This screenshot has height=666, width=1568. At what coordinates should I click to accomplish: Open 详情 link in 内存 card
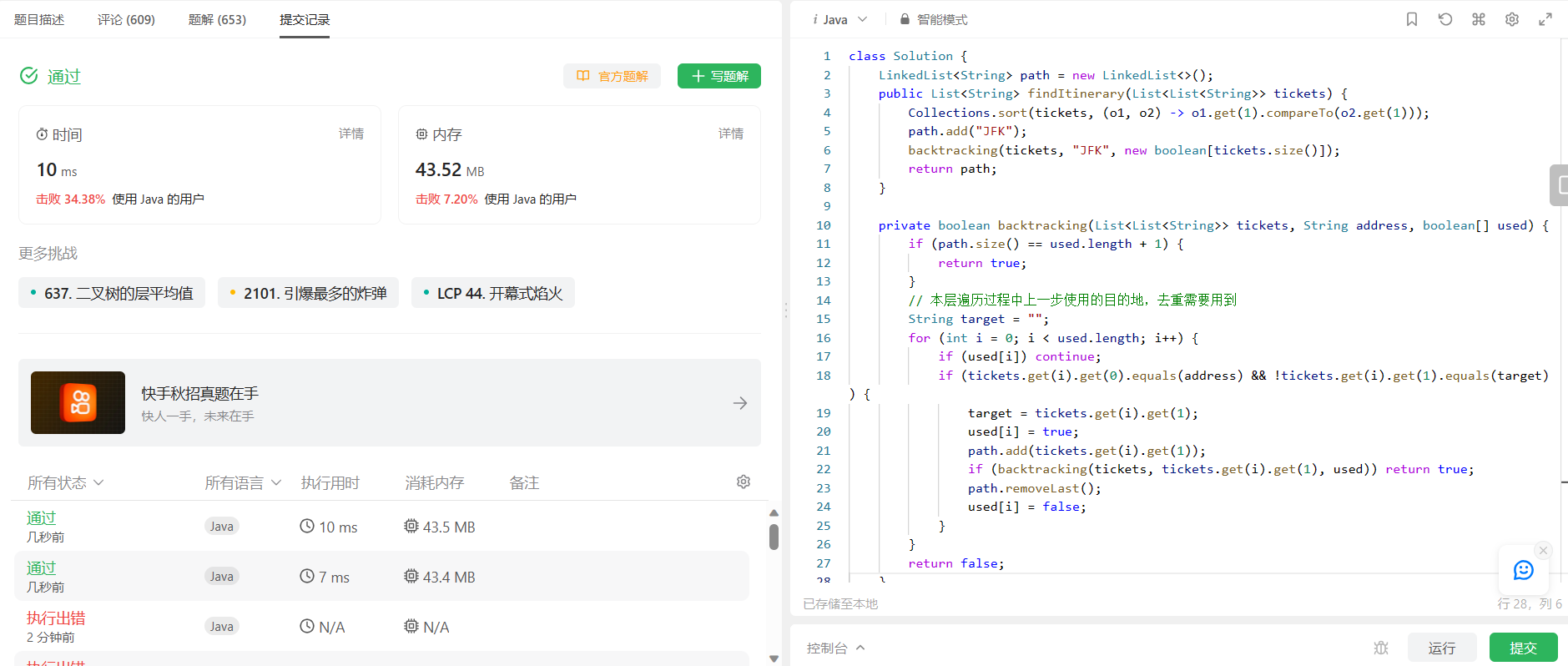tap(731, 134)
